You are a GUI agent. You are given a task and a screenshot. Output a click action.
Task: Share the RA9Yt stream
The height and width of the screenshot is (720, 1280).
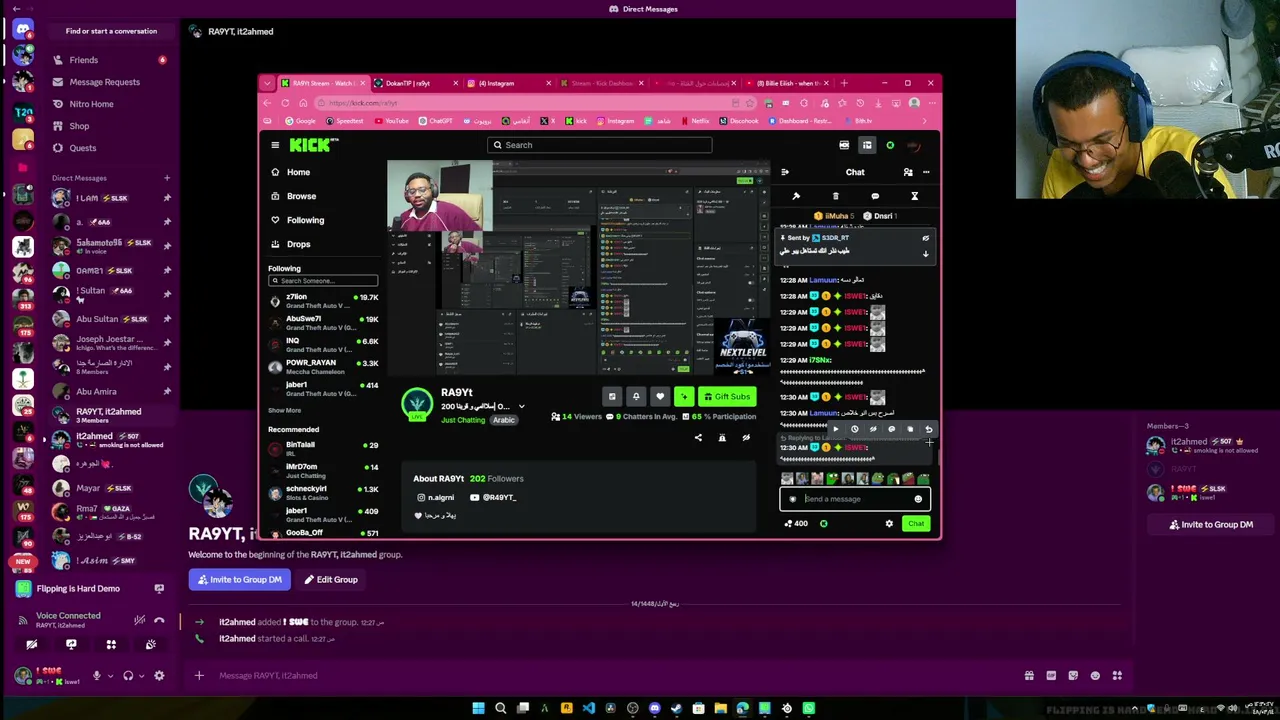coord(698,438)
